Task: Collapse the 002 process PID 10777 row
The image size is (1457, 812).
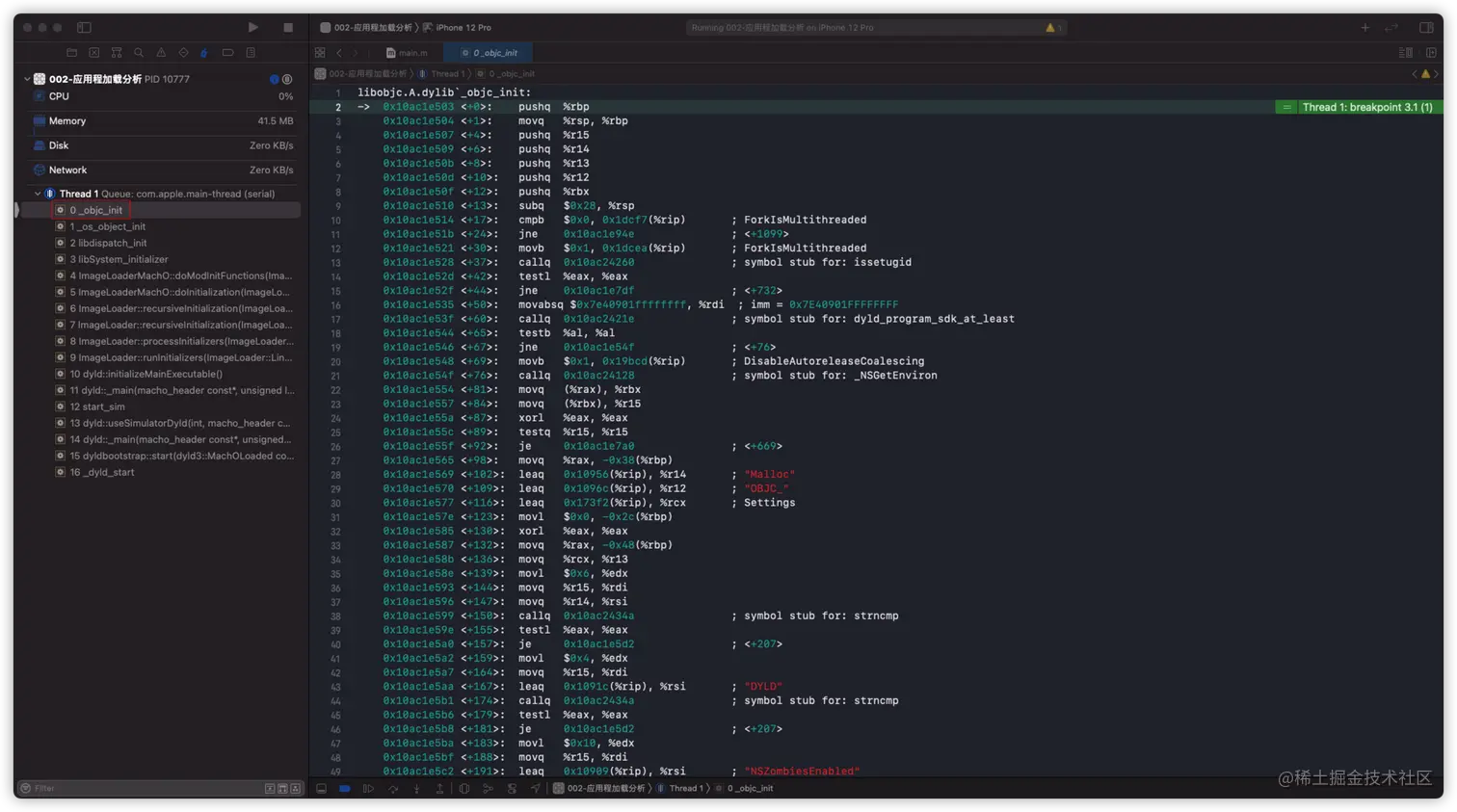Action: (27, 79)
